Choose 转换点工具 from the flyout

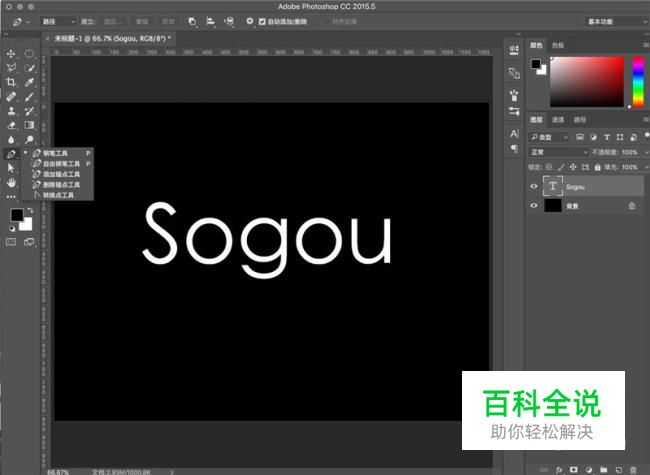pyautogui.click(x=62, y=195)
